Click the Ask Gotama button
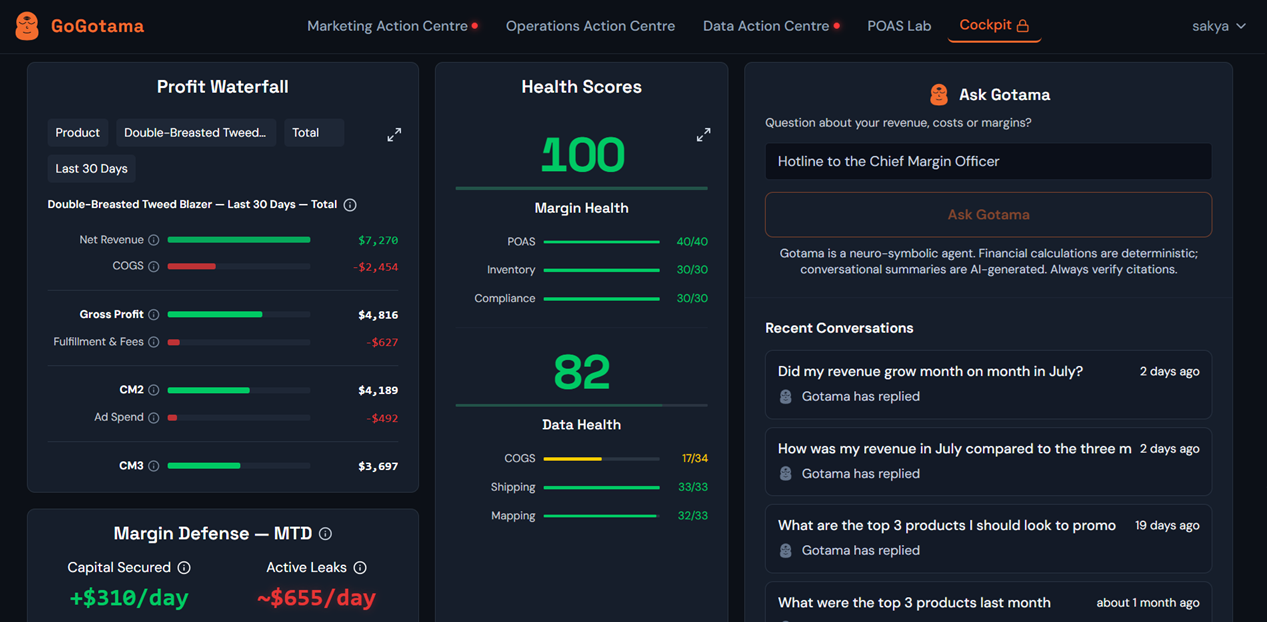1267x622 pixels. [x=988, y=215]
